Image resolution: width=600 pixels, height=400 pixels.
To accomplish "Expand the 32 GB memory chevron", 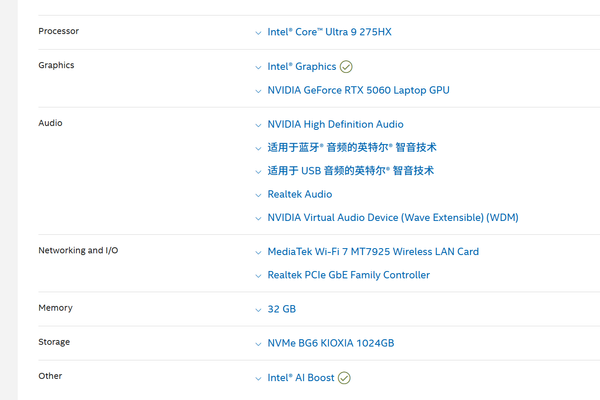I will click(258, 310).
